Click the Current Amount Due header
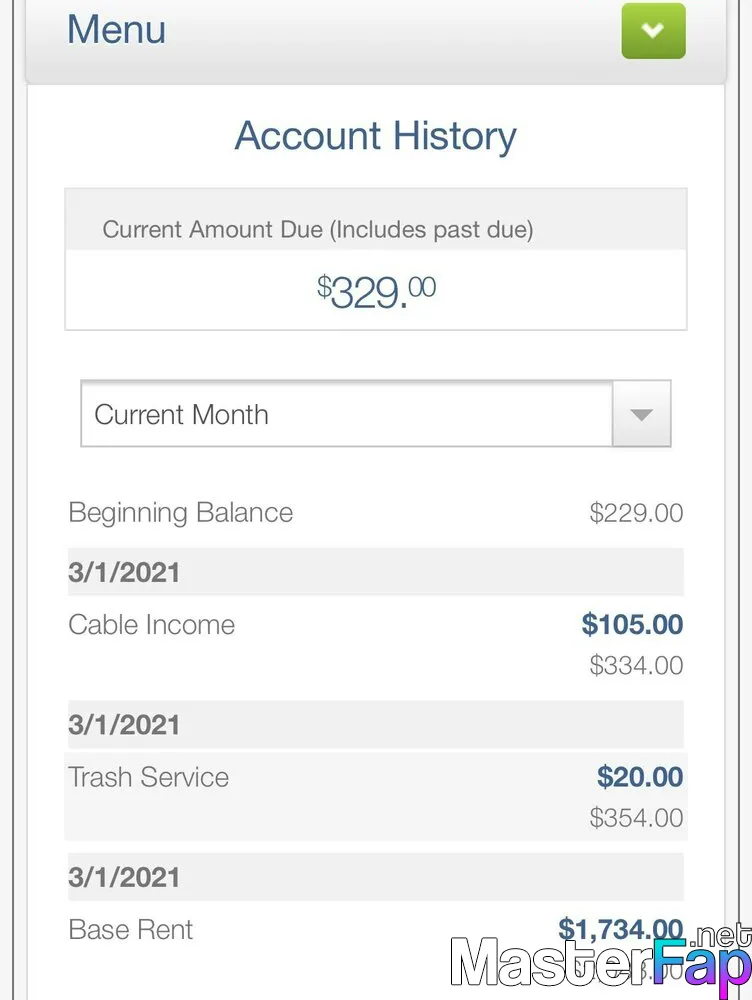This screenshot has width=752, height=1000. click(318, 229)
